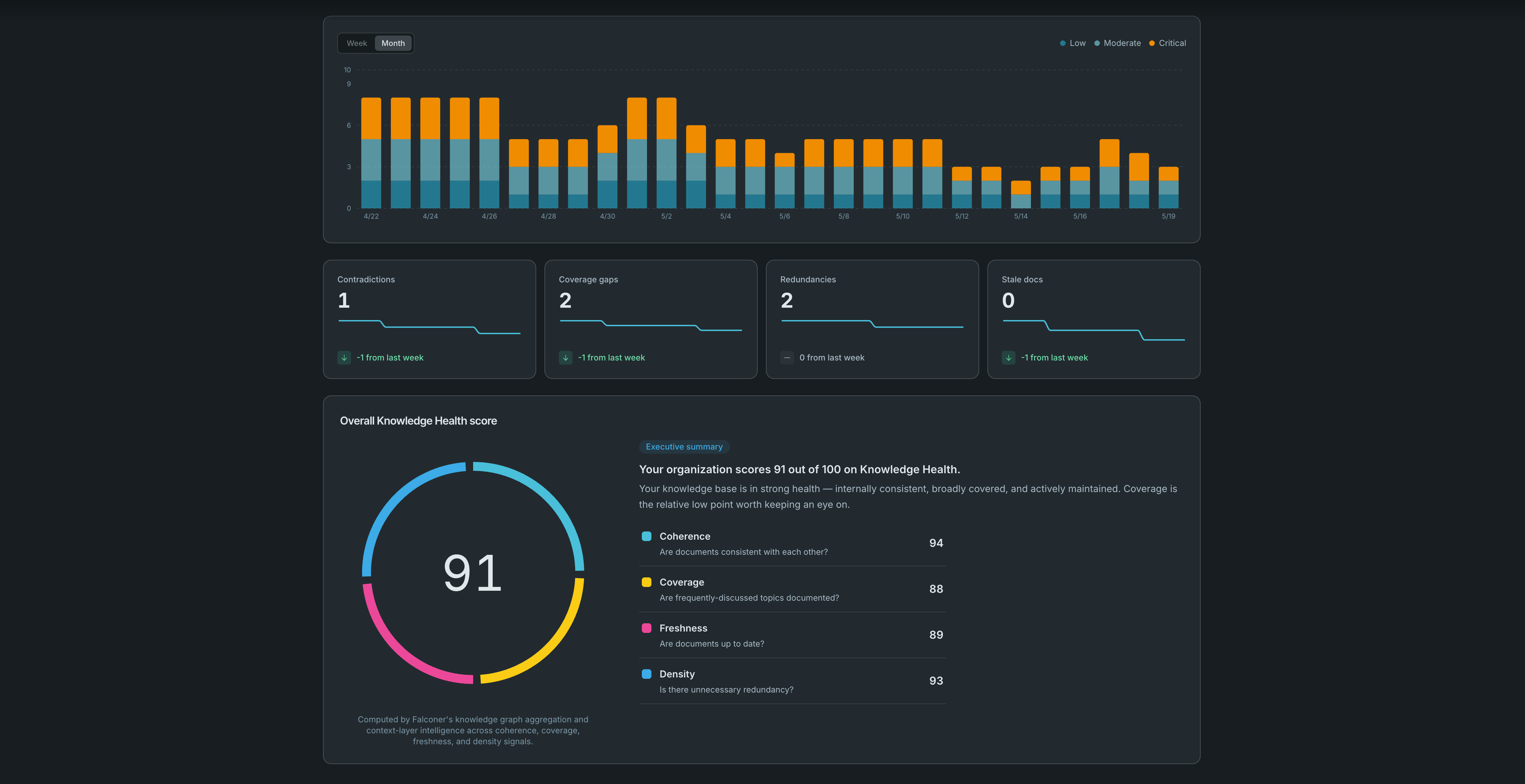Open the Stale docs card

pos(1093,319)
